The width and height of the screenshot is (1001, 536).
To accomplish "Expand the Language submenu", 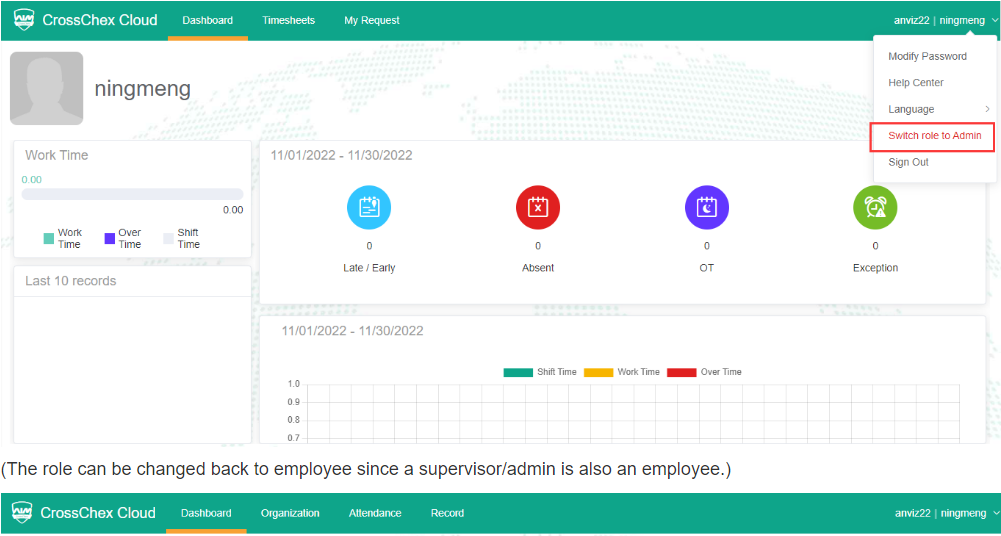I will click(935, 109).
